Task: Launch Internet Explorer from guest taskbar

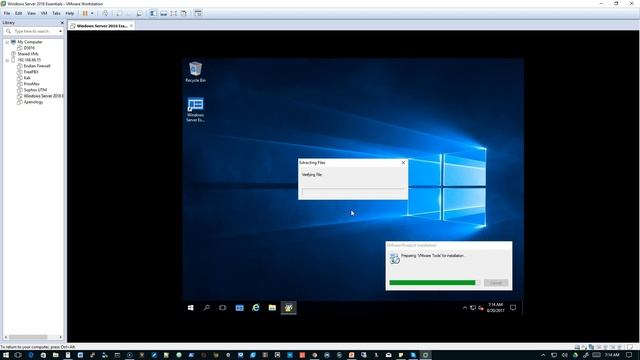Action: [x=256, y=308]
